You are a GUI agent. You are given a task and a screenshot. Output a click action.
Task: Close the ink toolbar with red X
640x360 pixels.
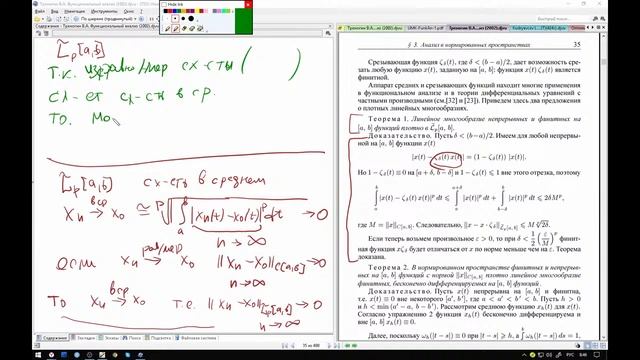pos(248,4)
